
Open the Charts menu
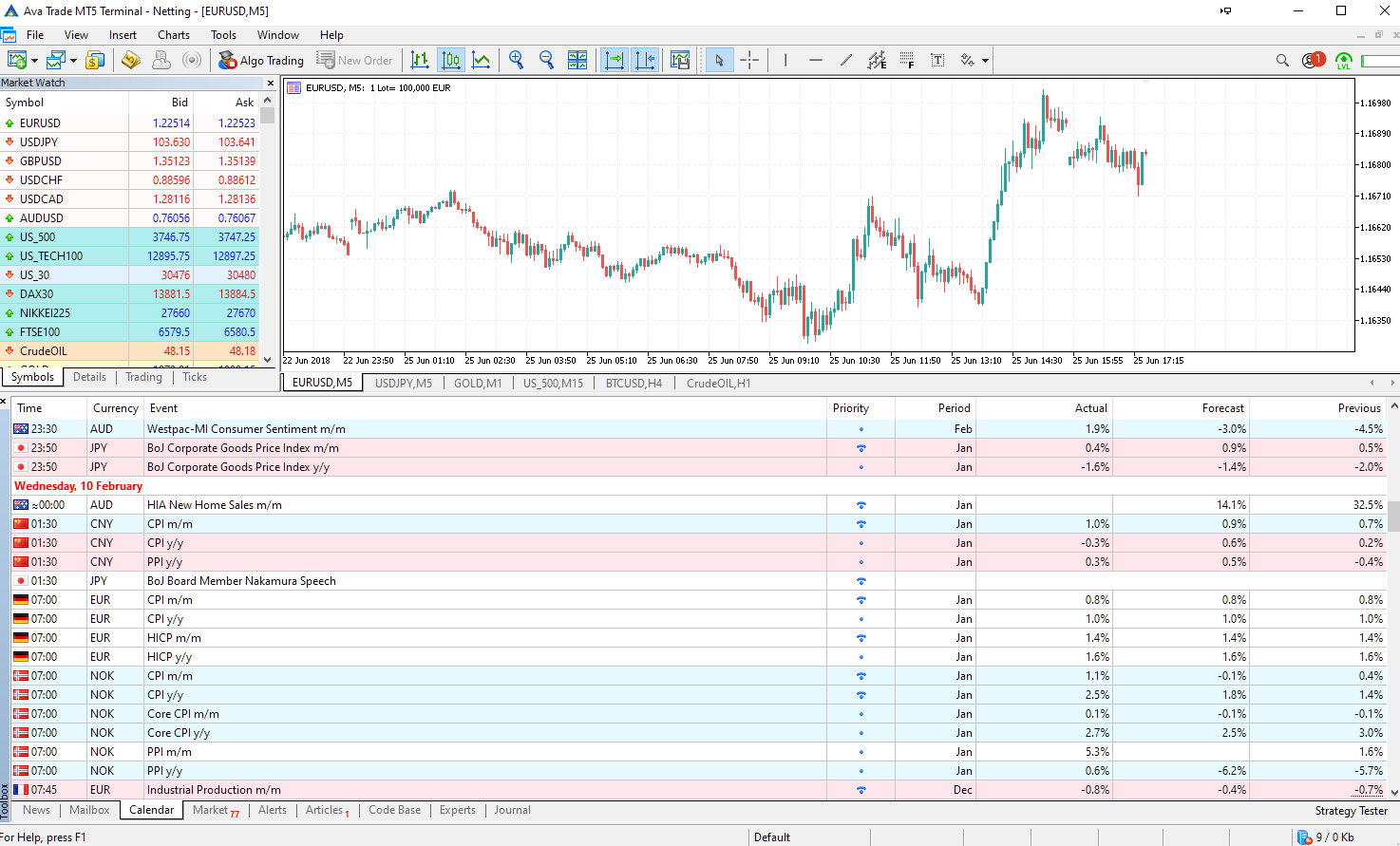tap(173, 34)
